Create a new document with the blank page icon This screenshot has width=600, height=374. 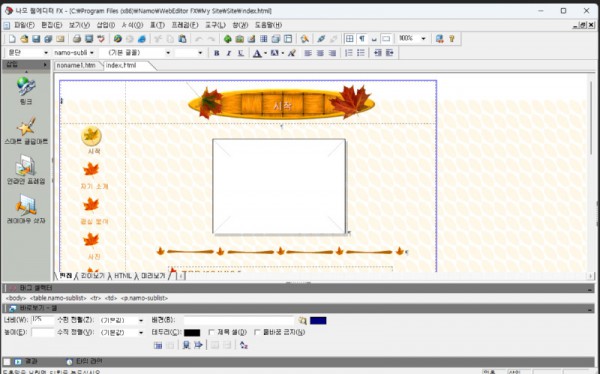pyautogui.click(x=12, y=39)
